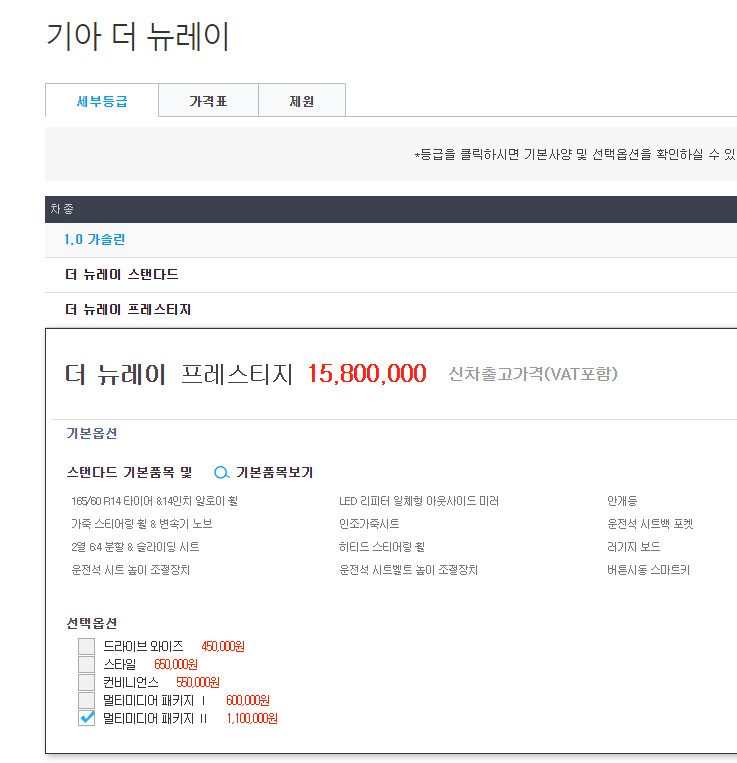Click 165/60 R14 타이어 & 14인치 알로이 휠
The height and width of the screenshot is (763, 737).
tap(155, 501)
